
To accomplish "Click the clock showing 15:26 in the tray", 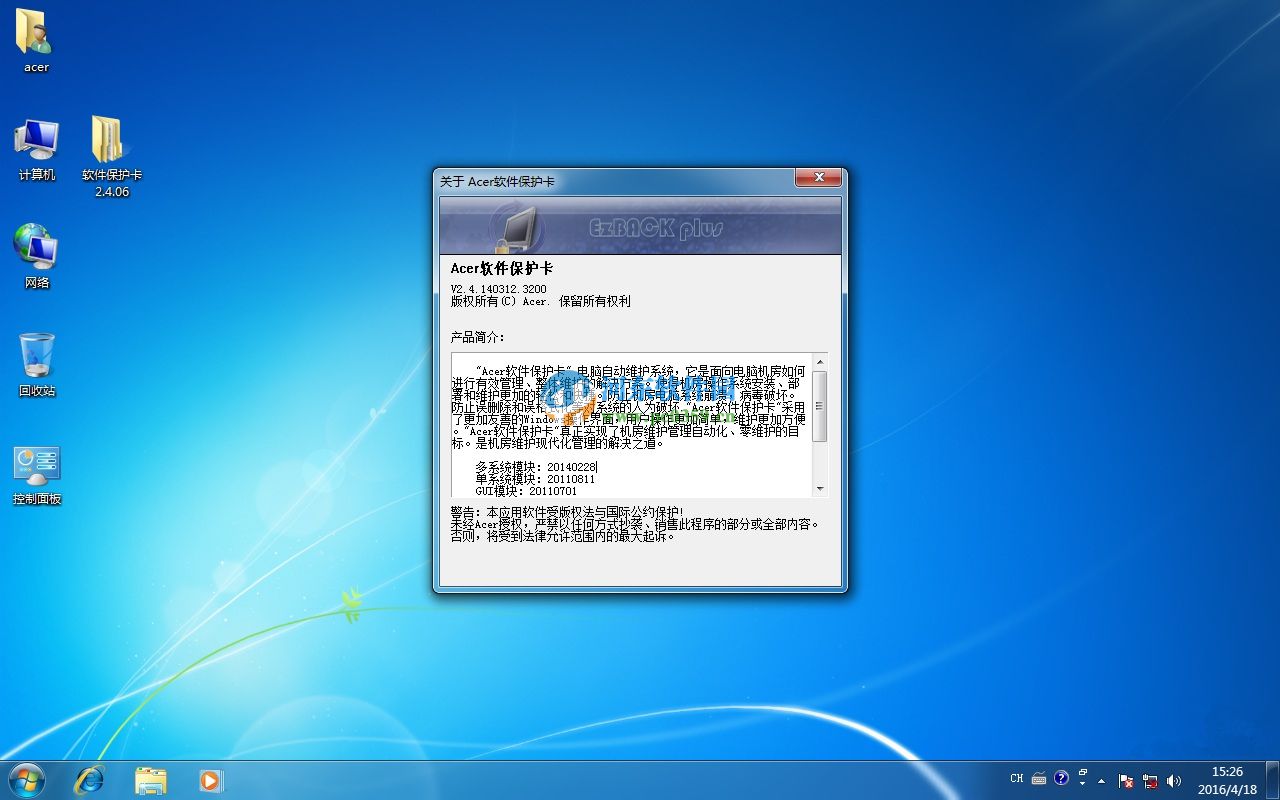I will [x=1227, y=778].
